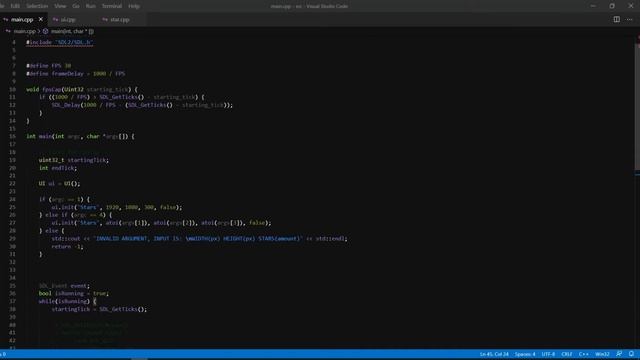Click the #define FPS 30 line
Viewport: 640px width, 360px height.
(49, 66)
